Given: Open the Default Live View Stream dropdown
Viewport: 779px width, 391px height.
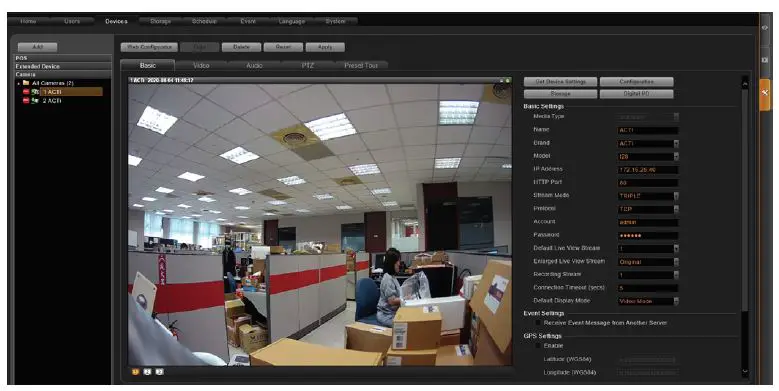Looking at the screenshot, I should pyautogui.click(x=676, y=249).
